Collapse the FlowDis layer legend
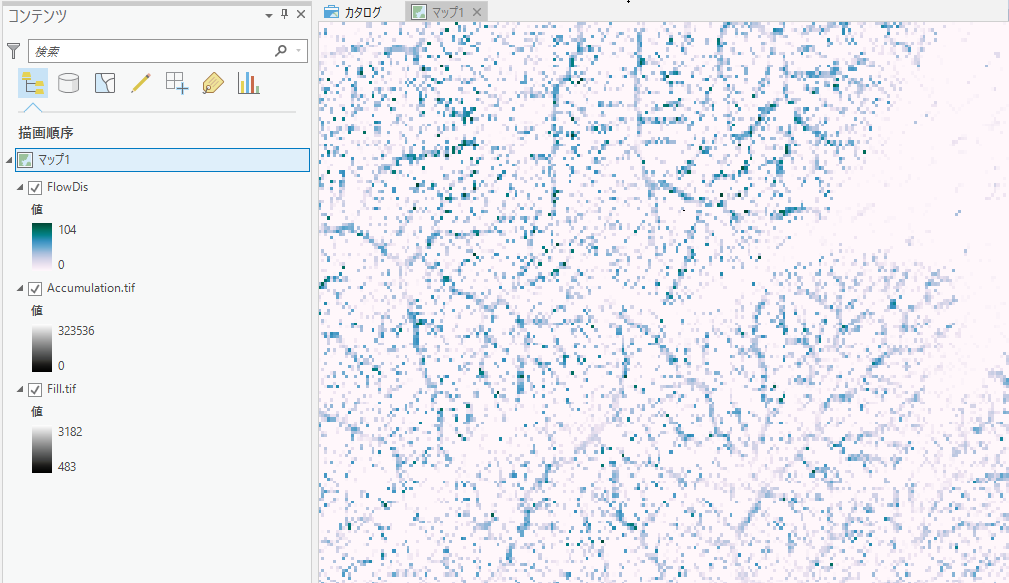 20,187
